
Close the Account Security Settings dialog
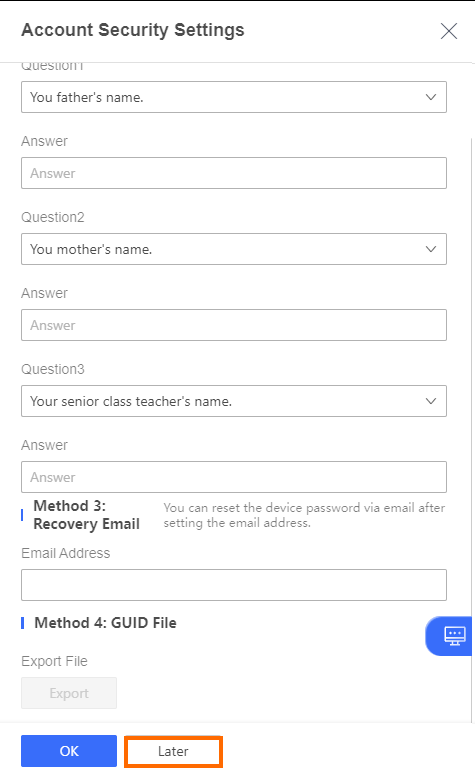coord(448,31)
